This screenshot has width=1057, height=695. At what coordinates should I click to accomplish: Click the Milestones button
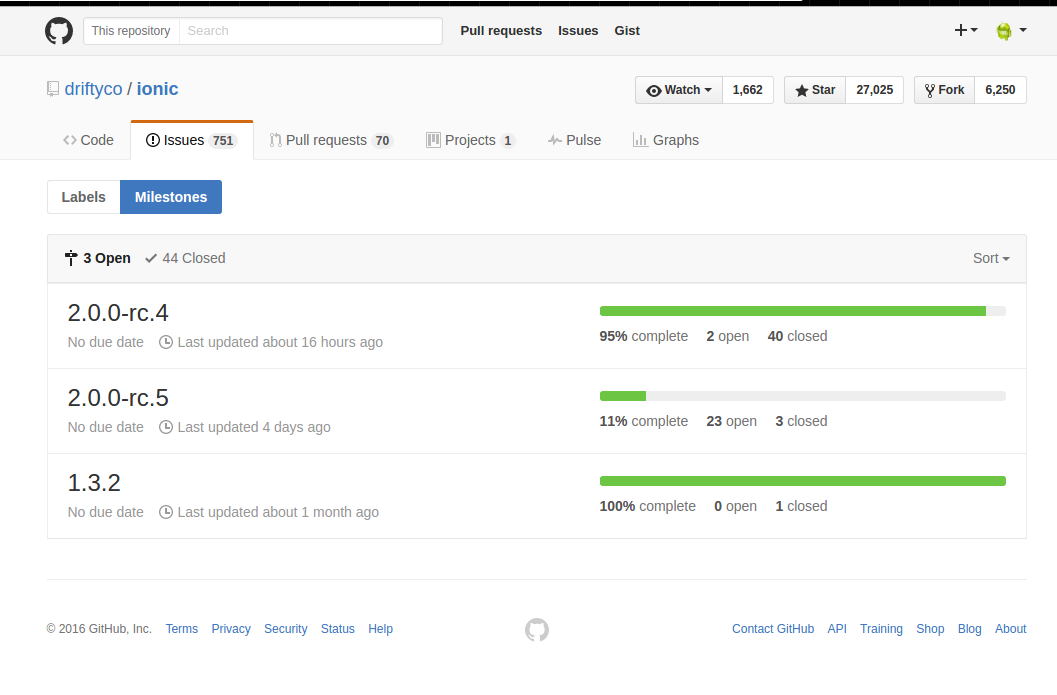coord(171,197)
